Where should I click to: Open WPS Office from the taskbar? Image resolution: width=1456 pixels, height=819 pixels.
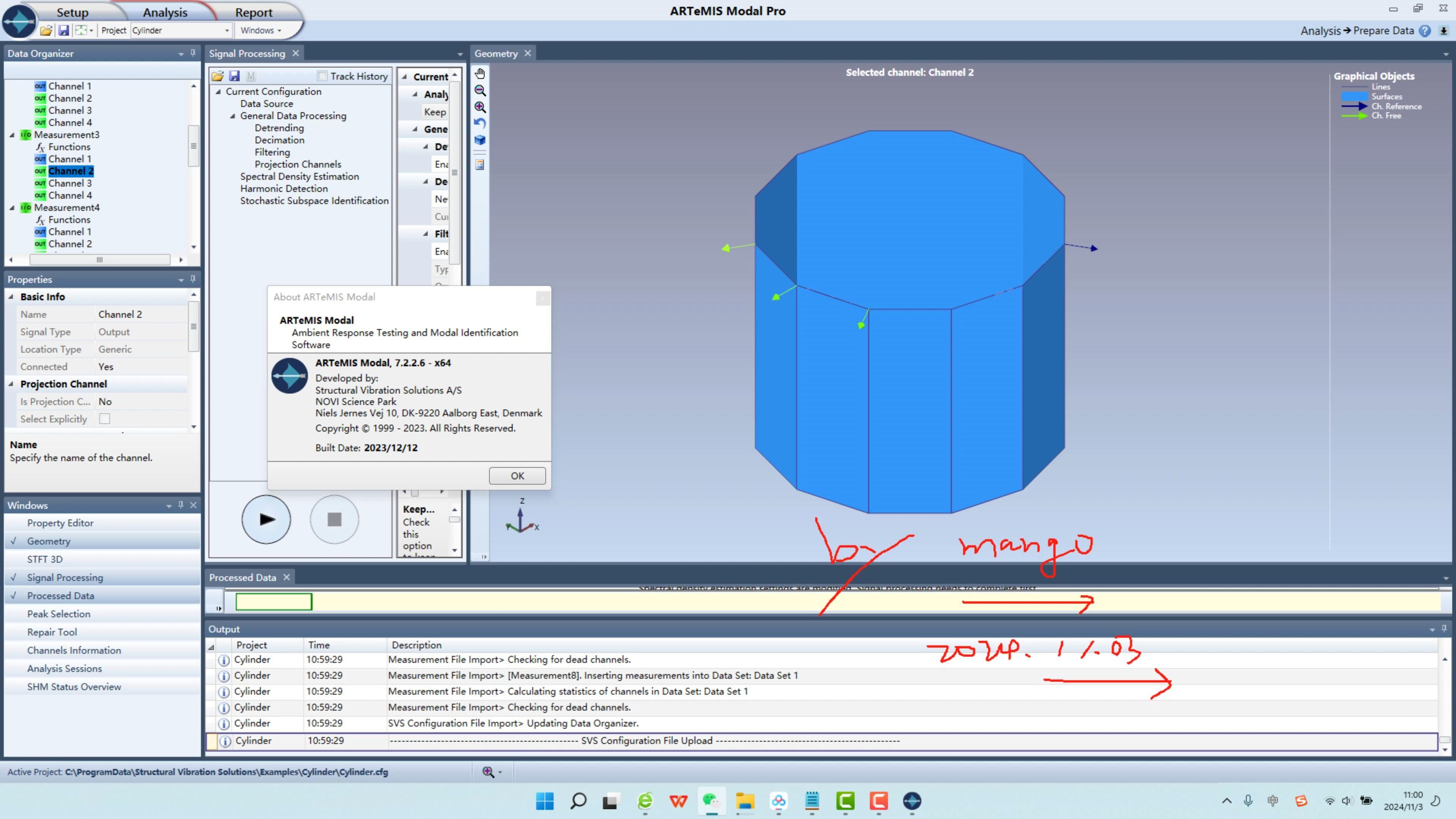click(678, 801)
